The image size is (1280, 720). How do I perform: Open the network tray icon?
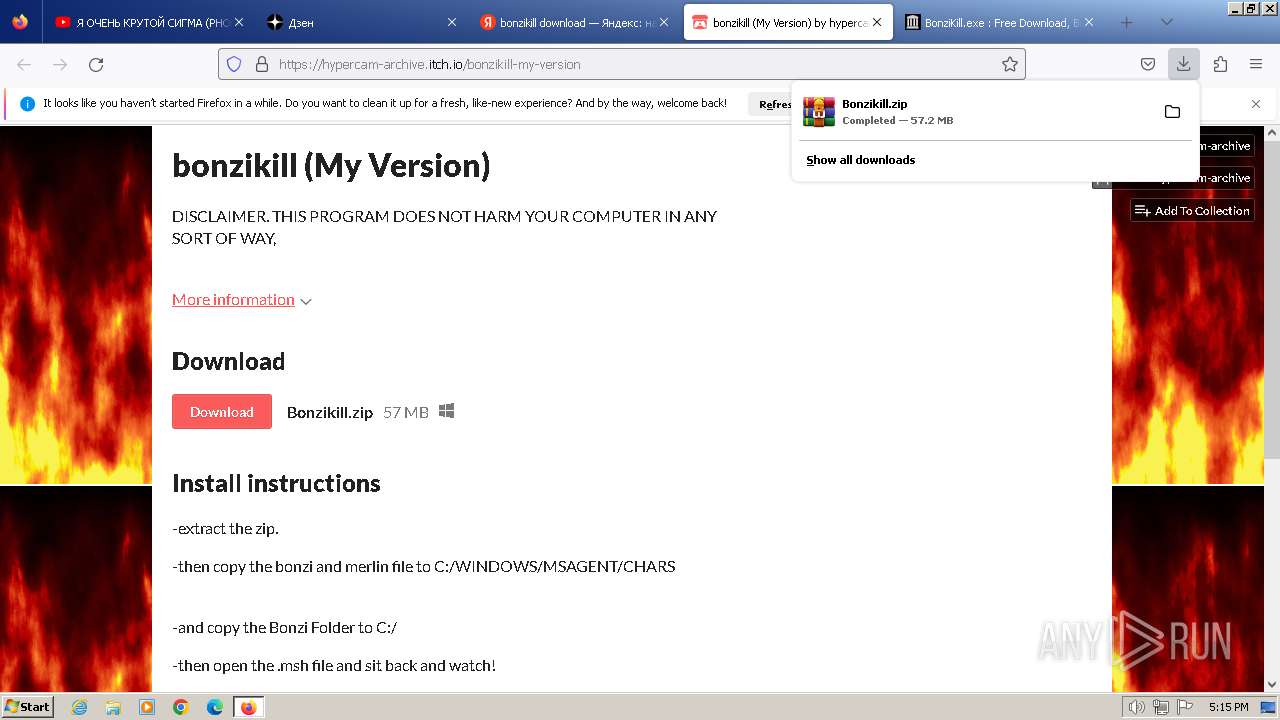click(x=1160, y=707)
